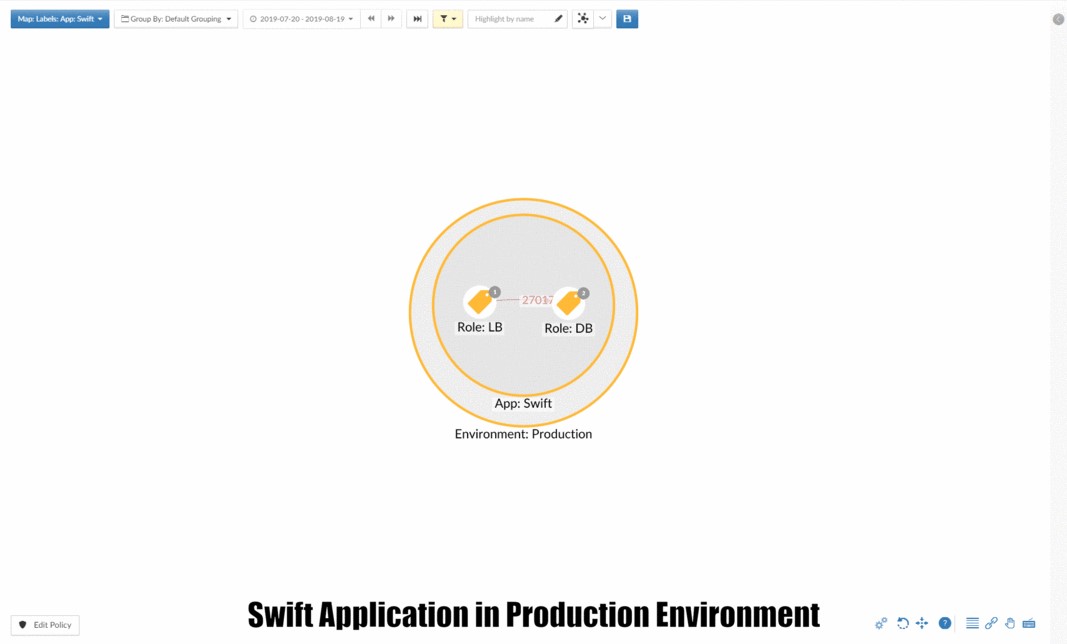Open the Map: Labels: App: Swift dropdown
The height and width of the screenshot is (644, 1067).
point(60,19)
